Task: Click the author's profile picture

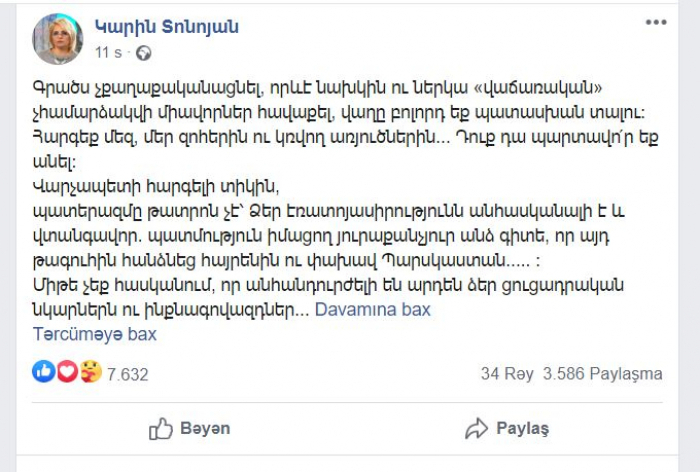Action: point(58,39)
